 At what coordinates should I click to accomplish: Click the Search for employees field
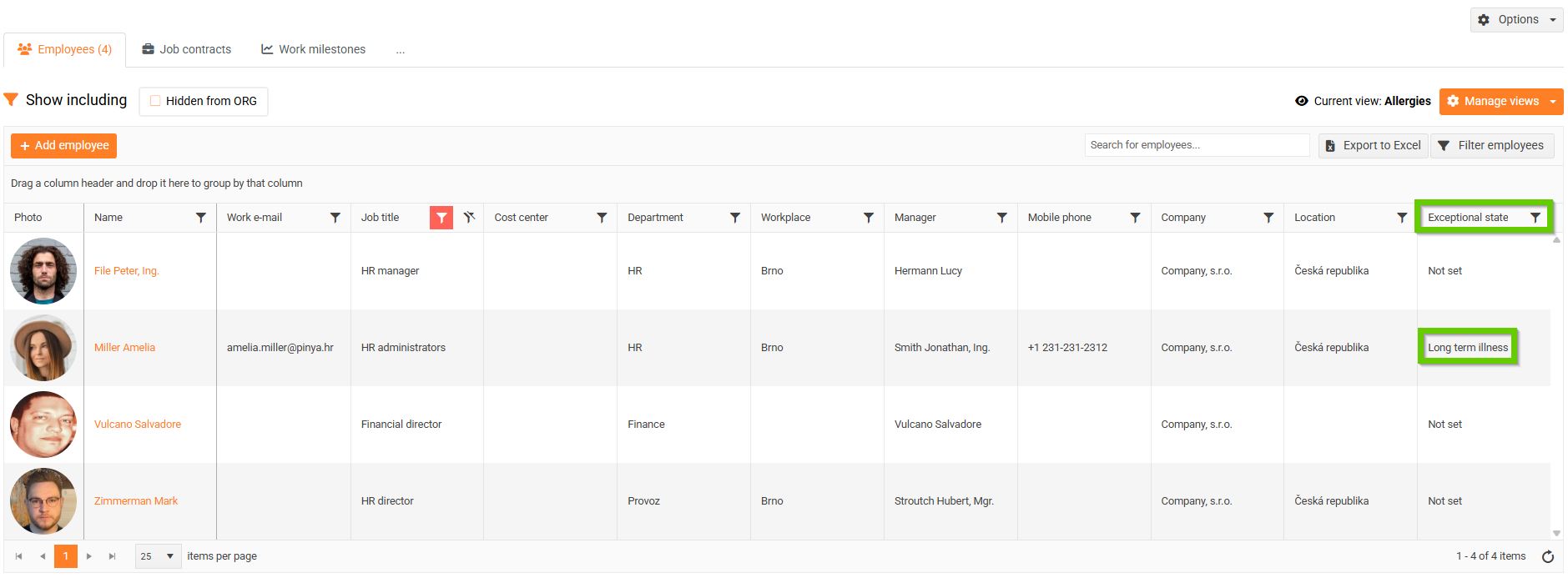(1196, 145)
